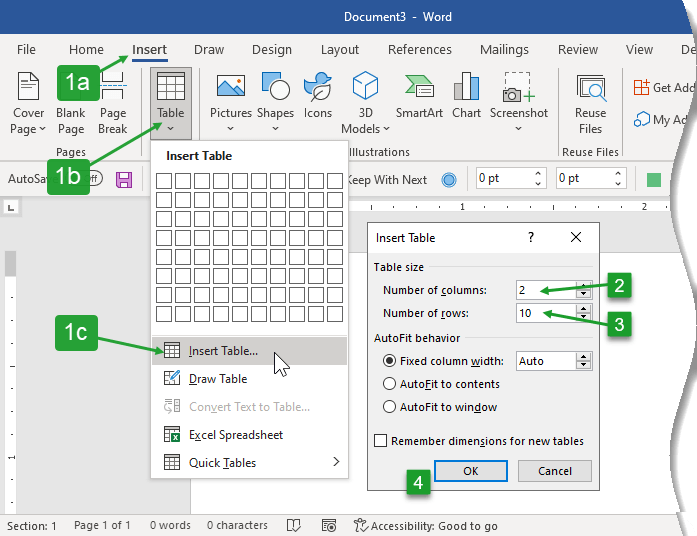Choose Draw Table from the menu
Screen dimensions: 697x536
[249, 379]
